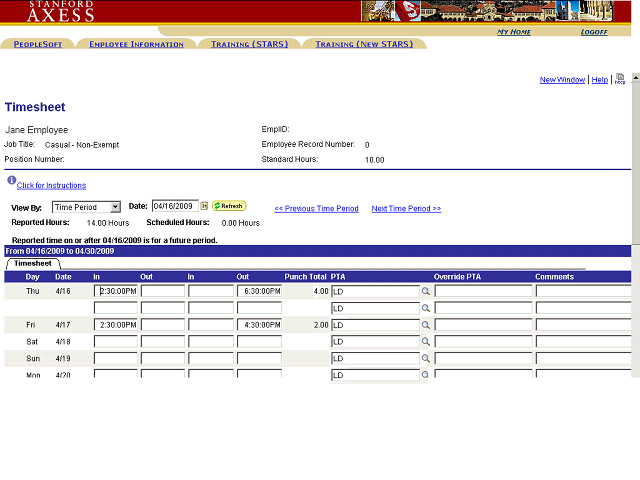Click the page icon next to Help
This screenshot has width=640, height=480.
(x=620, y=79)
